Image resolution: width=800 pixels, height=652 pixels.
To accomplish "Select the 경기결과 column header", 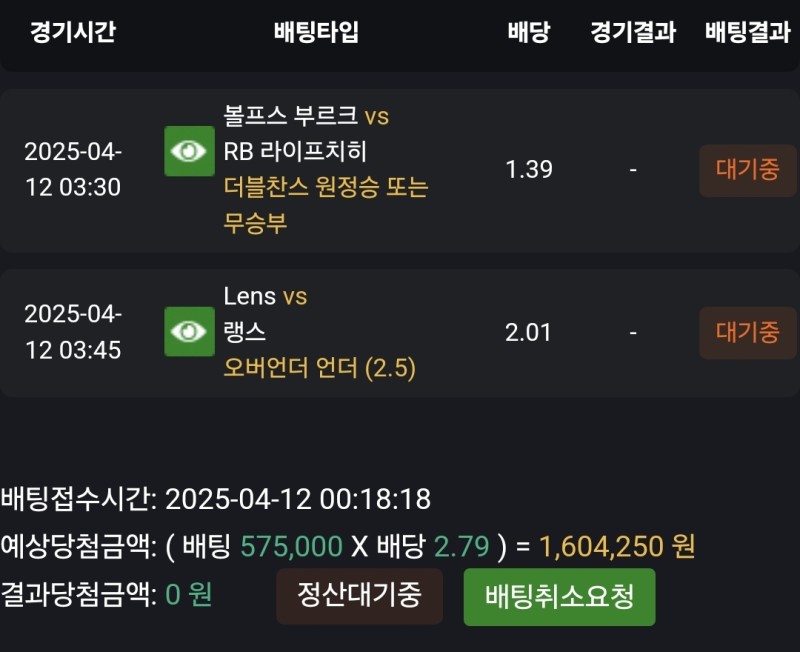I will click(633, 32).
